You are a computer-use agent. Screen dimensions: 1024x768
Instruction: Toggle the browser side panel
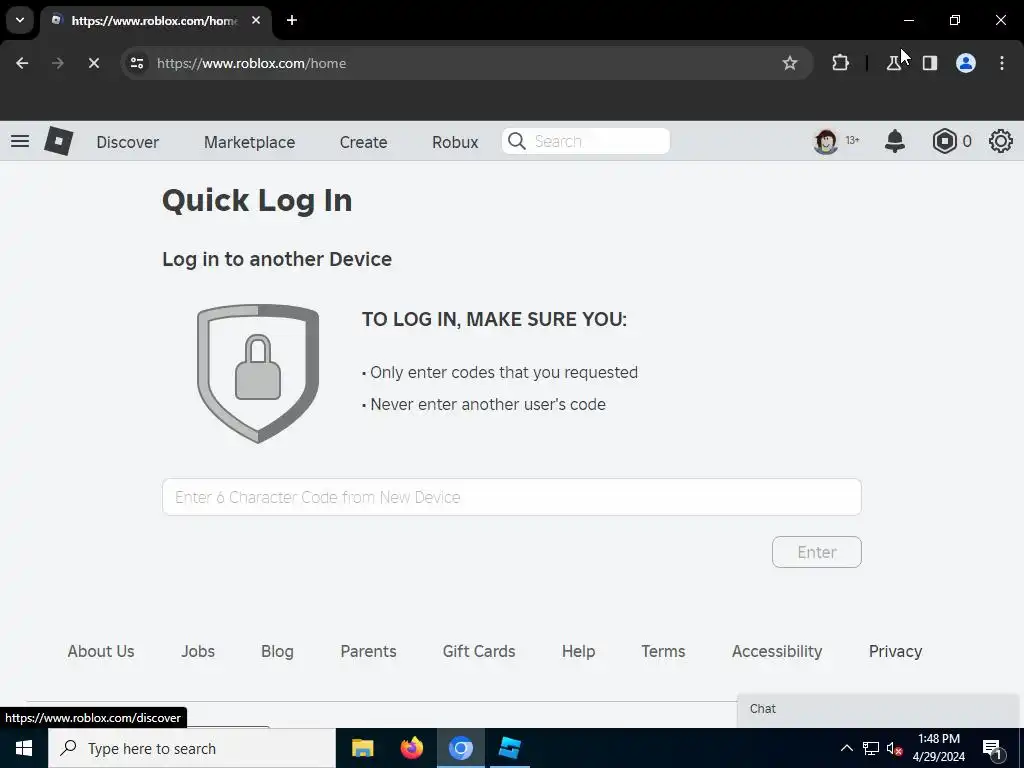(x=930, y=63)
